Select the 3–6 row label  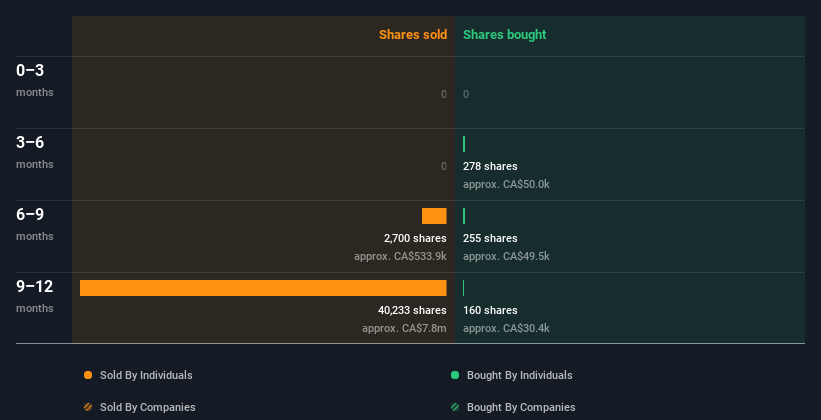pos(30,142)
